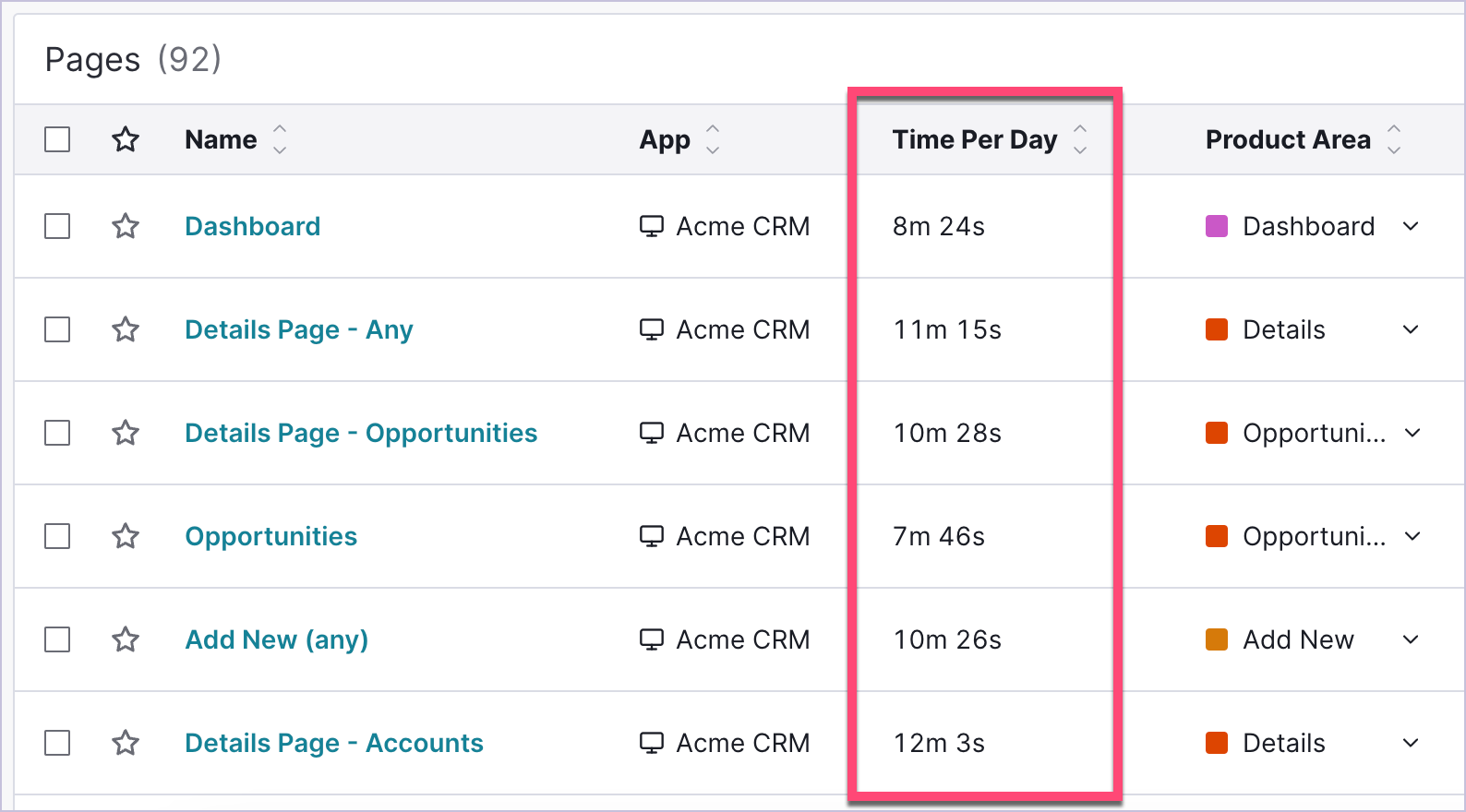Open the Add New product area dropdown
The image size is (1466, 812).
point(1411,639)
